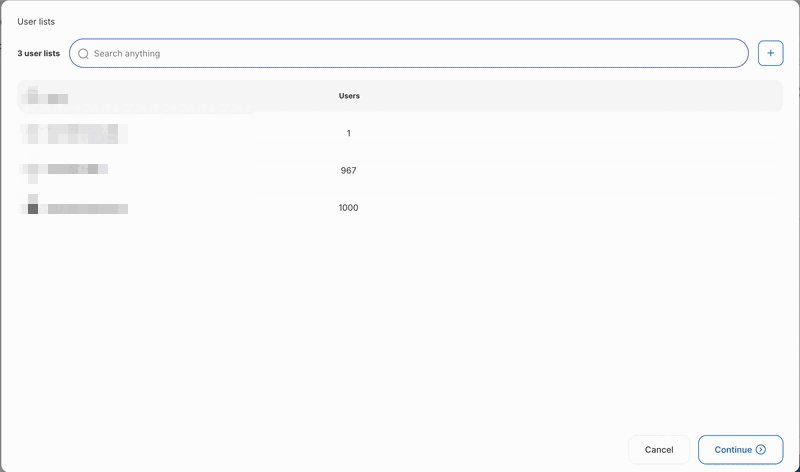
Task: Click the 'User lists' dialog title
Action: (x=36, y=21)
